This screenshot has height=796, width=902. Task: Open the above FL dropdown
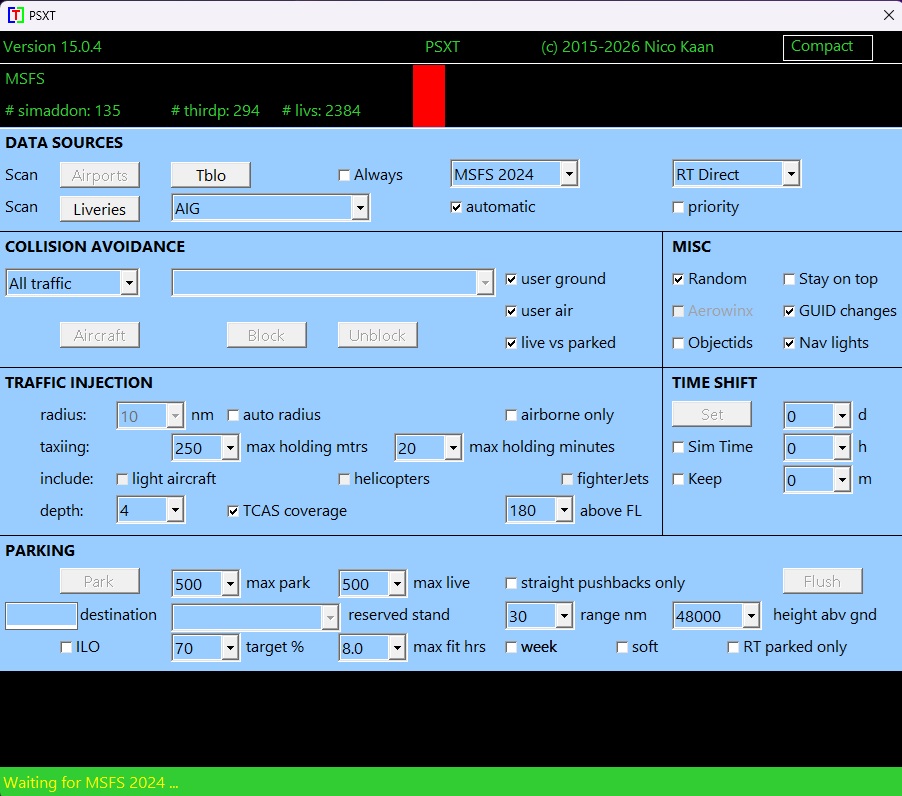[x=564, y=510]
